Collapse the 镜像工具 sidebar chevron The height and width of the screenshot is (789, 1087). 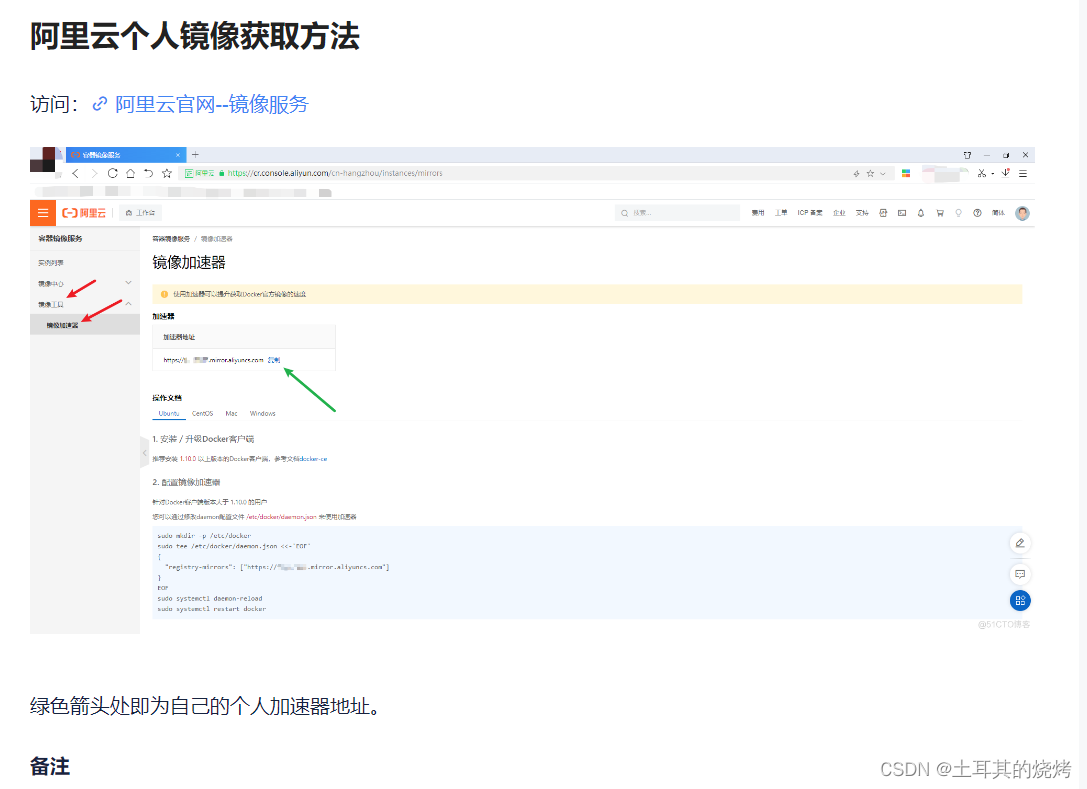coord(128,304)
